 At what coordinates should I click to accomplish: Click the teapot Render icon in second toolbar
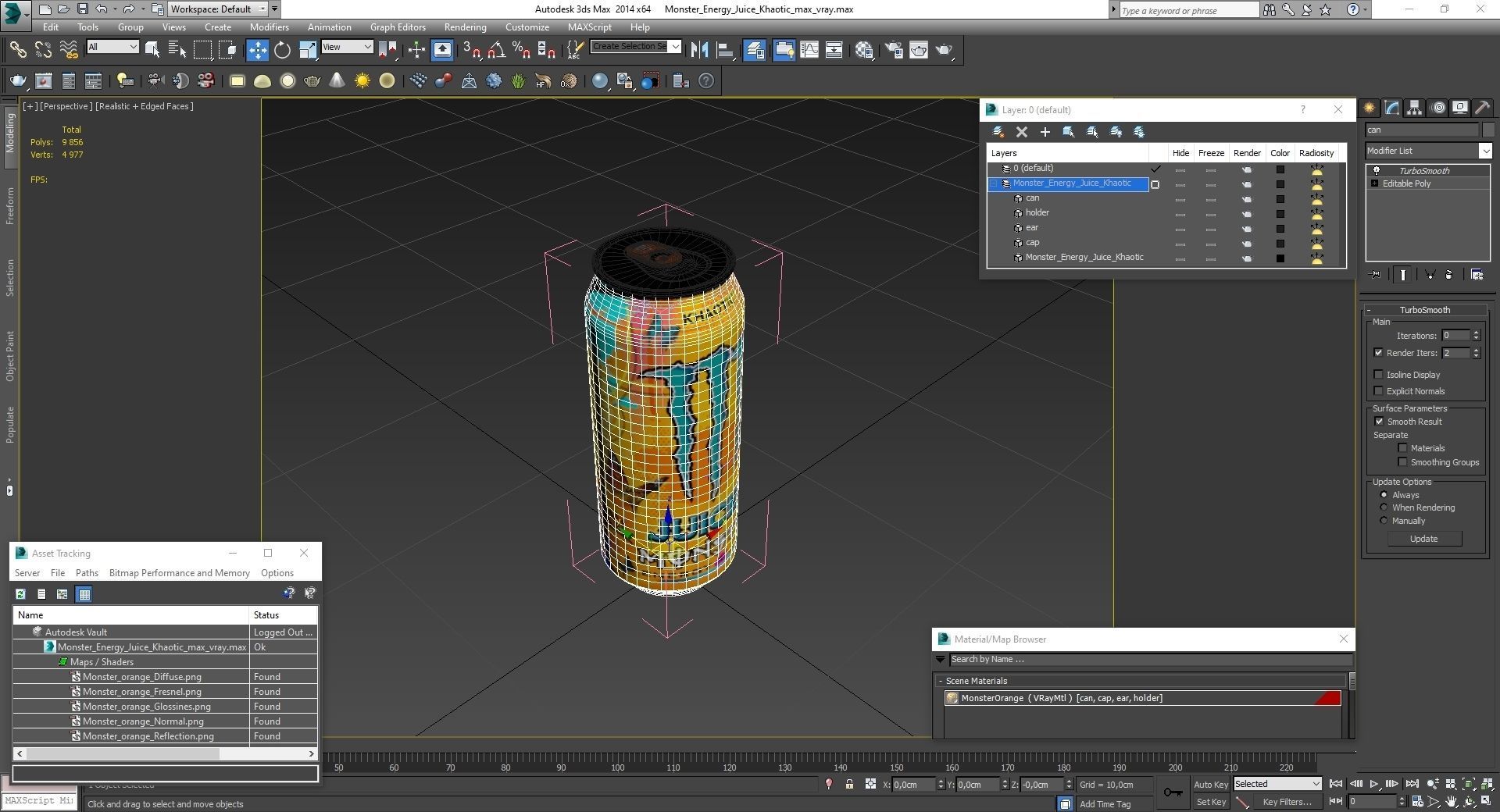17,80
